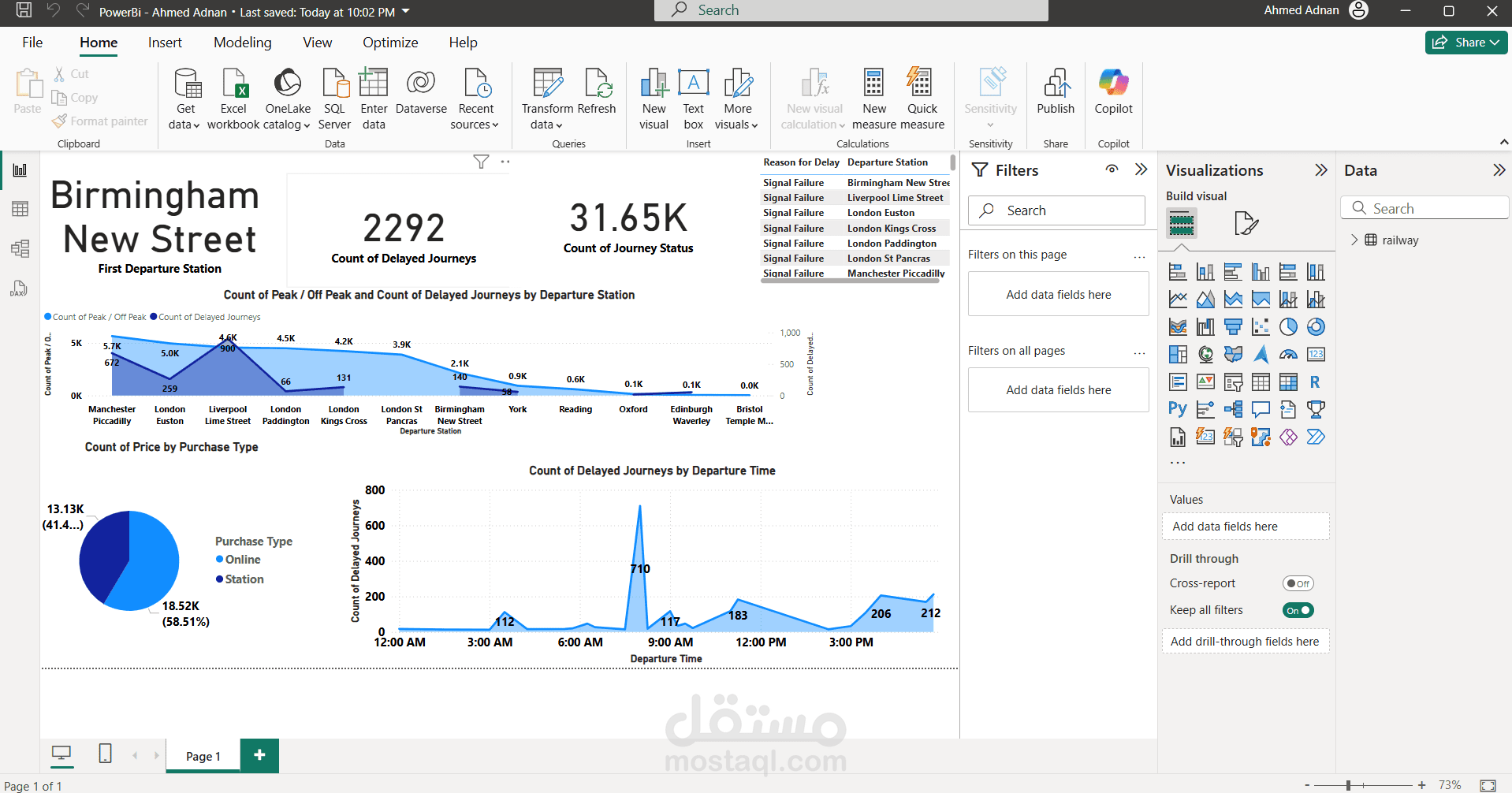Insert the Map globe visual
Image resolution: width=1512 pixels, height=793 pixels.
pyautogui.click(x=1205, y=355)
